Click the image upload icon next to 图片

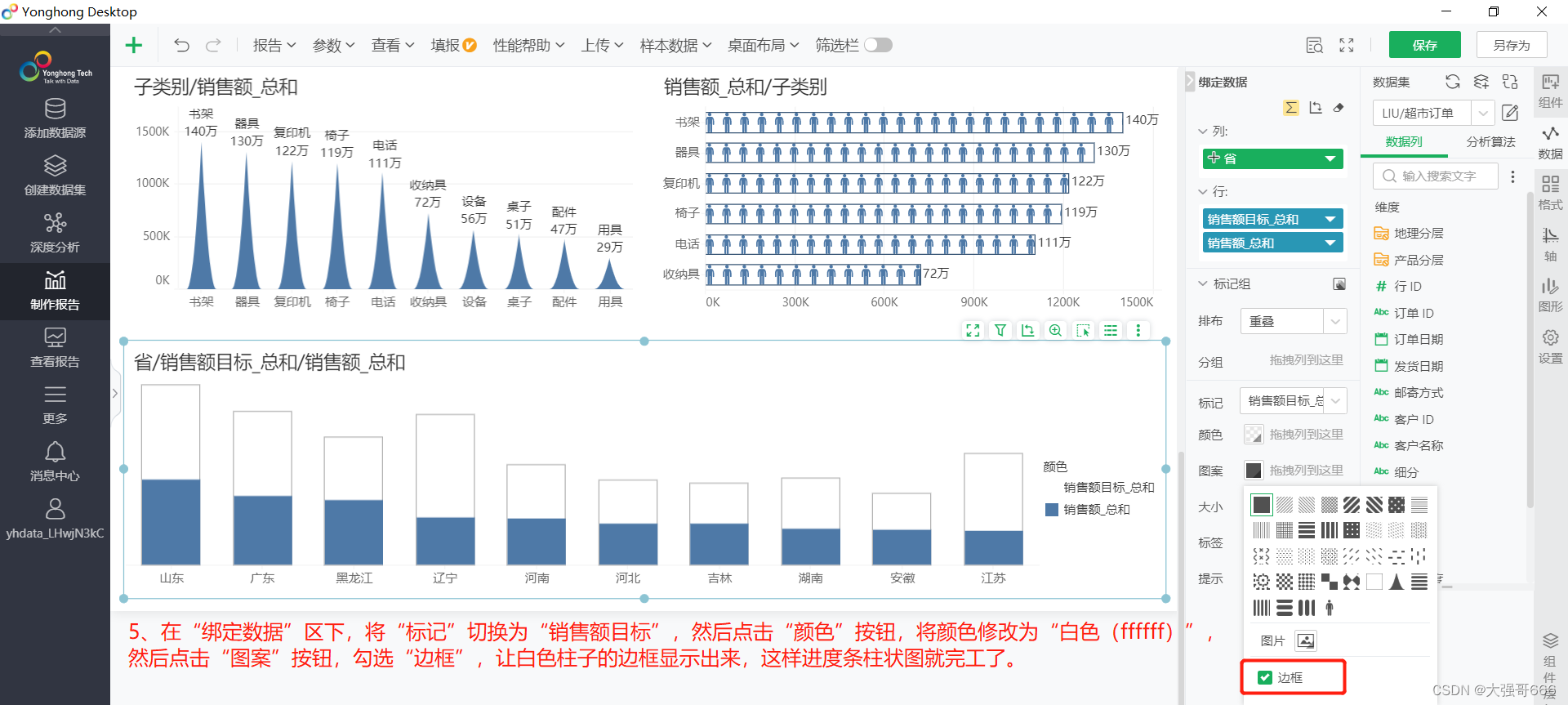1306,640
